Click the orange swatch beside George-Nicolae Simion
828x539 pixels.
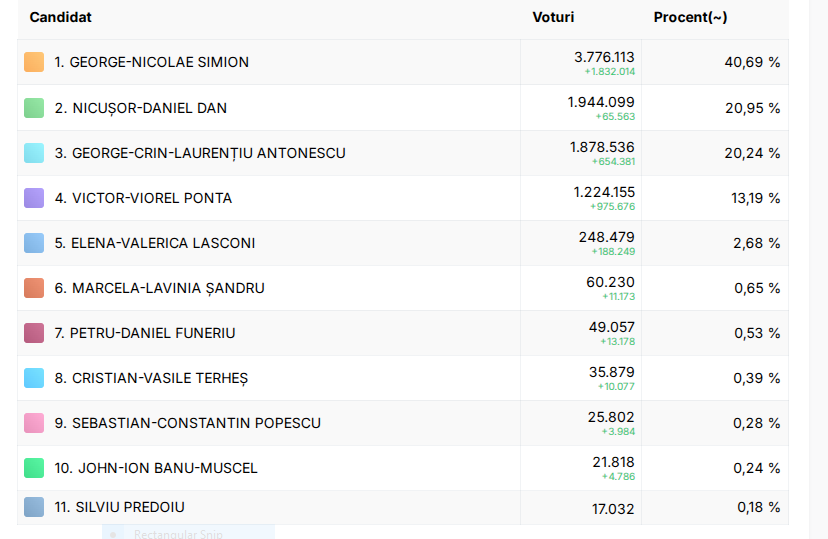tap(34, 62)
